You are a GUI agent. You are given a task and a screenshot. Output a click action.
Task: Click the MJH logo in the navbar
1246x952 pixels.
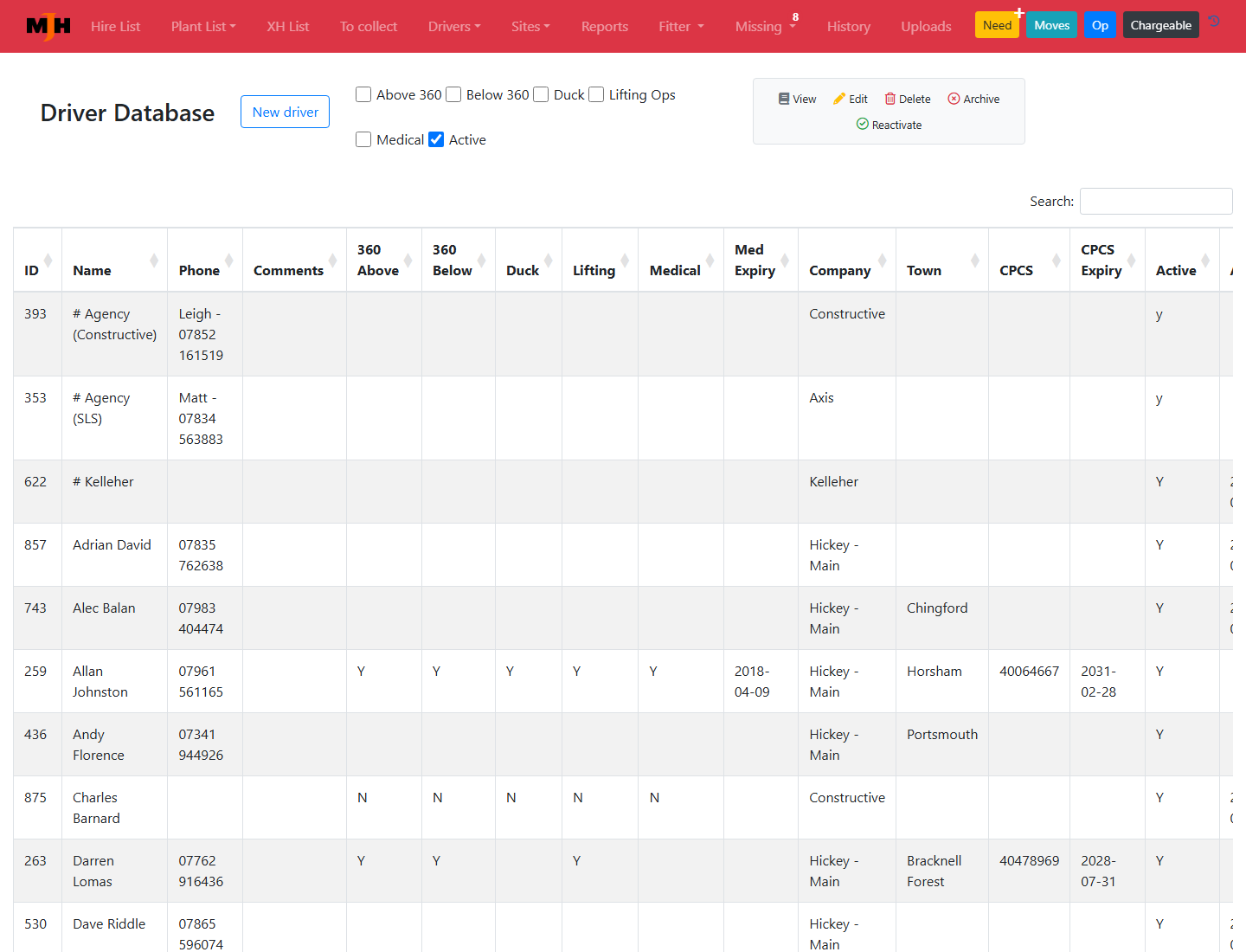[48, 26]
